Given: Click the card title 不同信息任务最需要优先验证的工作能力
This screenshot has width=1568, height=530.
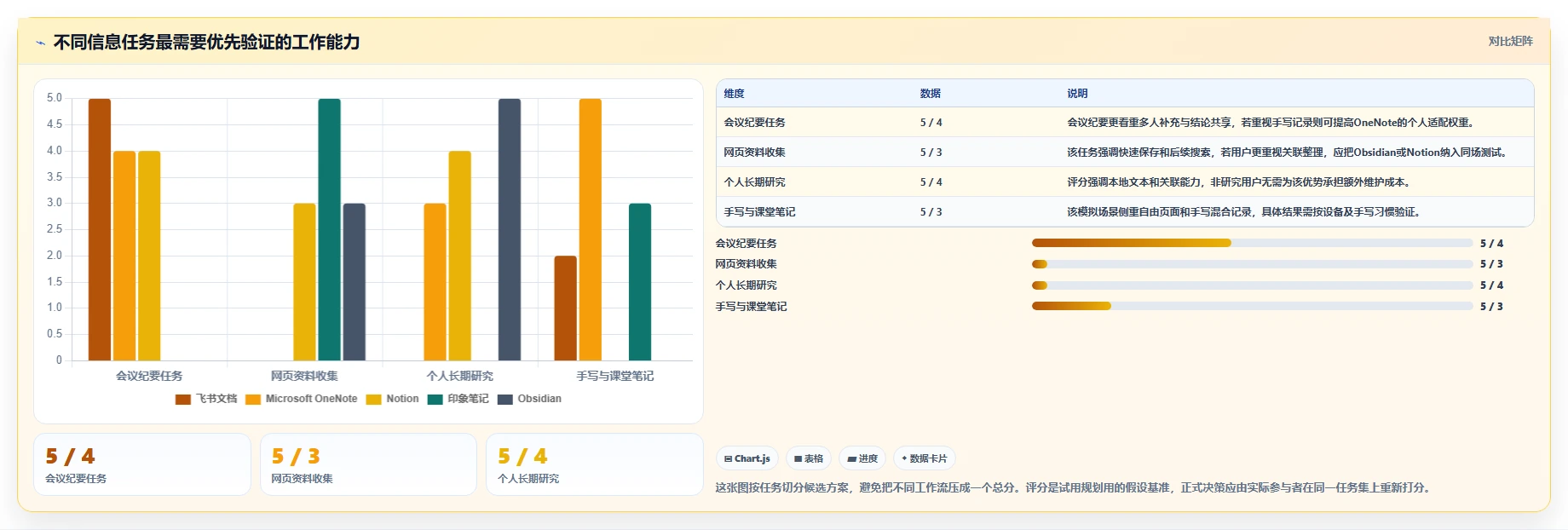Looking at the screenshot, I should pos(206,42).
